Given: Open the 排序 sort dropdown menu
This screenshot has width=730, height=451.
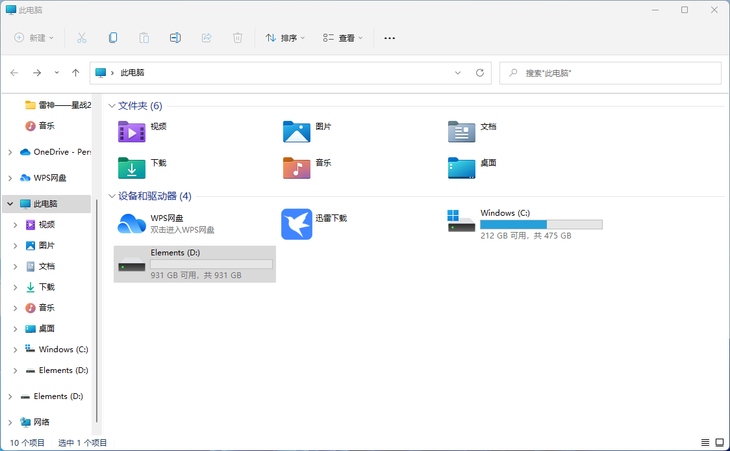Looking at the screenshot, I should coord(285,38).
